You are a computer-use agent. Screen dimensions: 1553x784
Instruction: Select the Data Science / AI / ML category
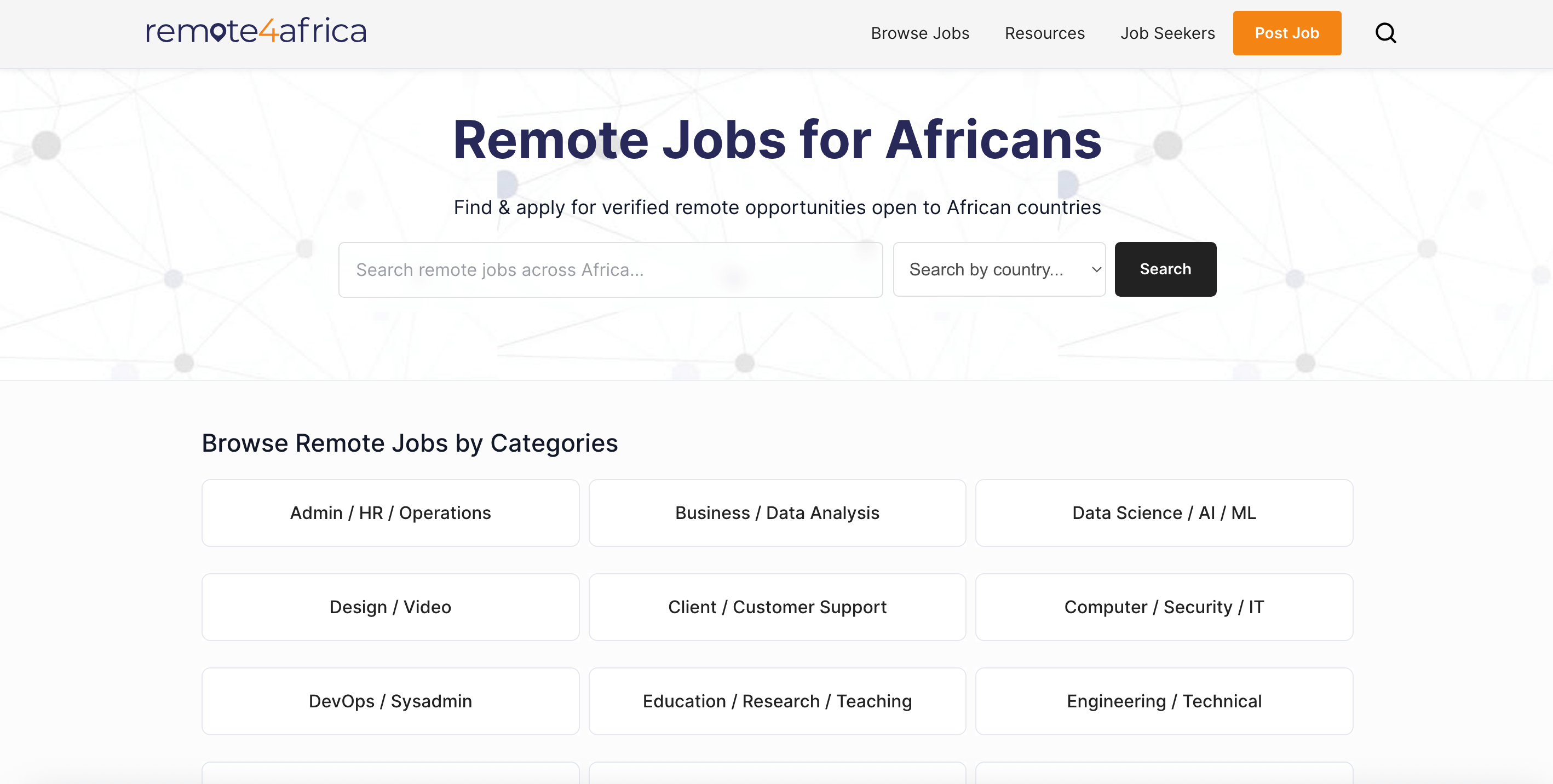(1164, 513)
